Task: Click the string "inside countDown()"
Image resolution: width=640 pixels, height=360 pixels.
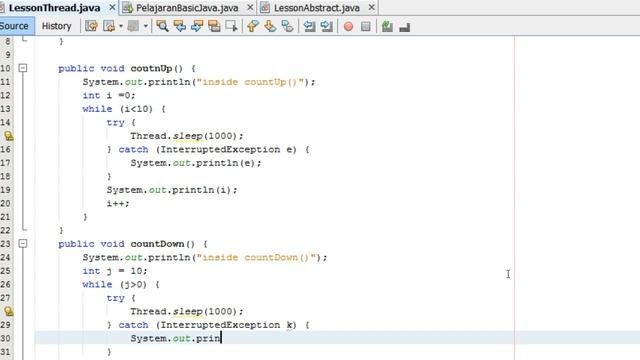Action: pos(257,258)
